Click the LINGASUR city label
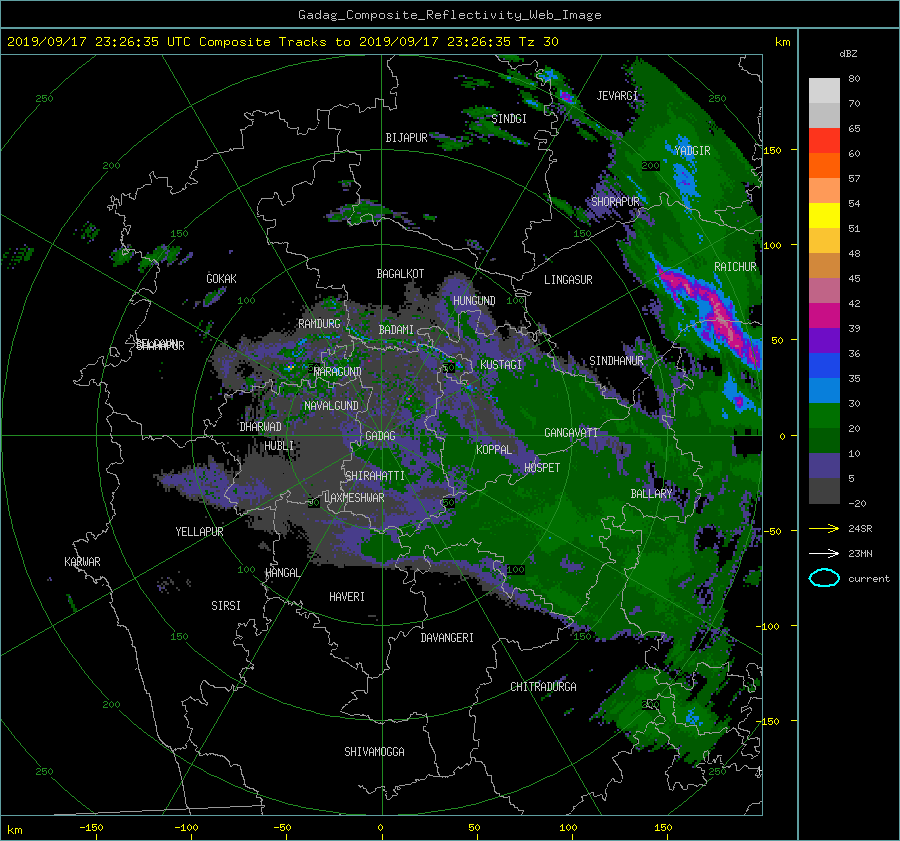Screen dimensions: 900x841 click(568, 280)
